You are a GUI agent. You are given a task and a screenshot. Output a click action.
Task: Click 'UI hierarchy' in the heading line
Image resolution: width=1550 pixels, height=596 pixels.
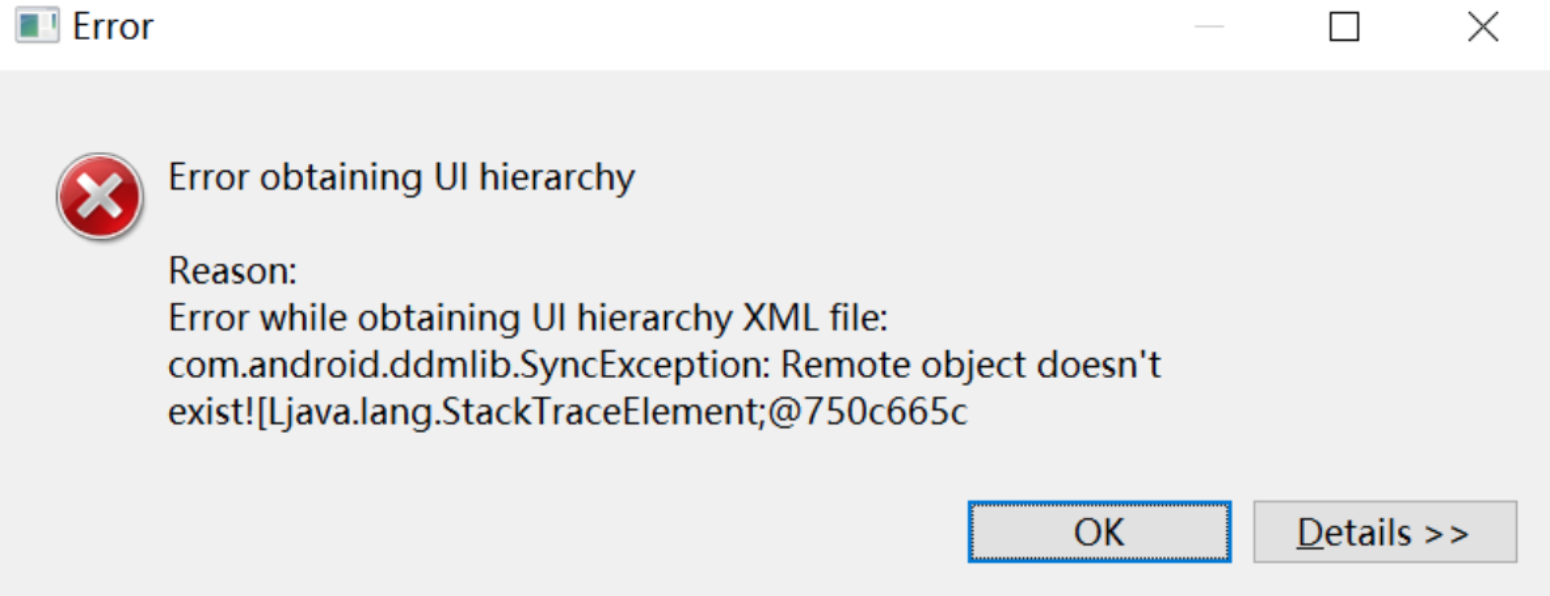[534, 177]
